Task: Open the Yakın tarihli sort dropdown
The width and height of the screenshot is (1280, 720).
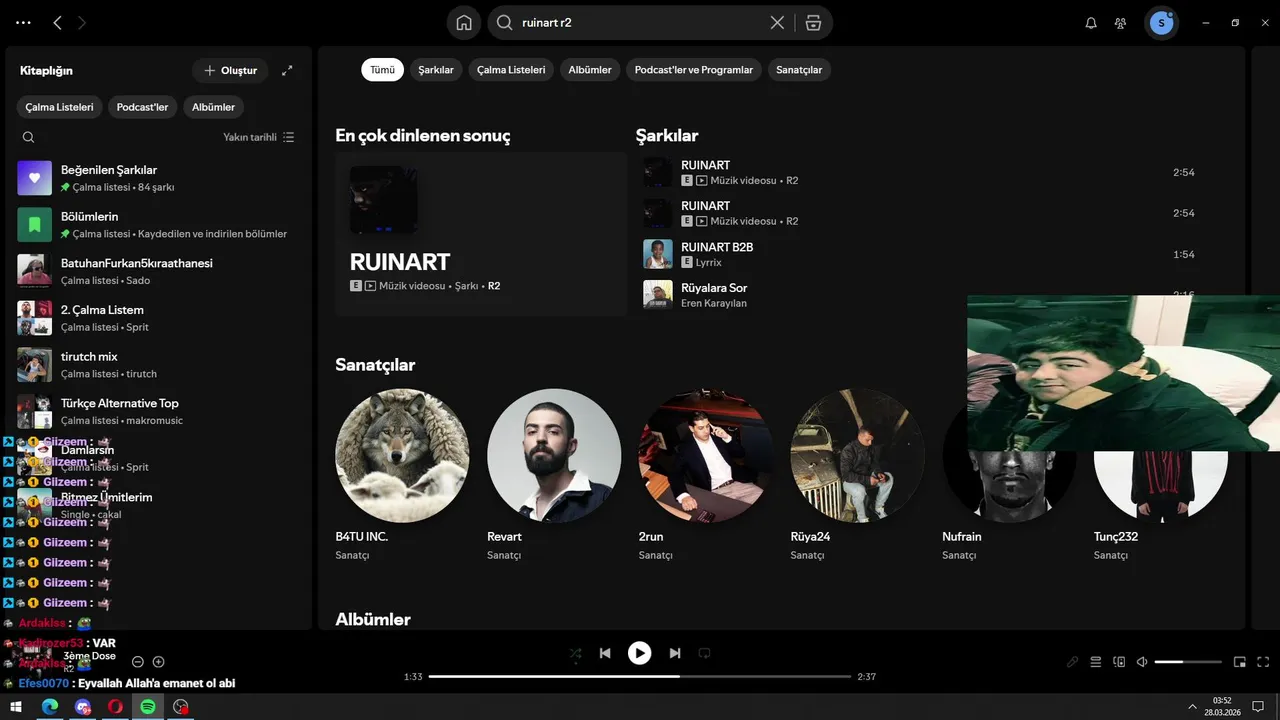Action: 258,137
